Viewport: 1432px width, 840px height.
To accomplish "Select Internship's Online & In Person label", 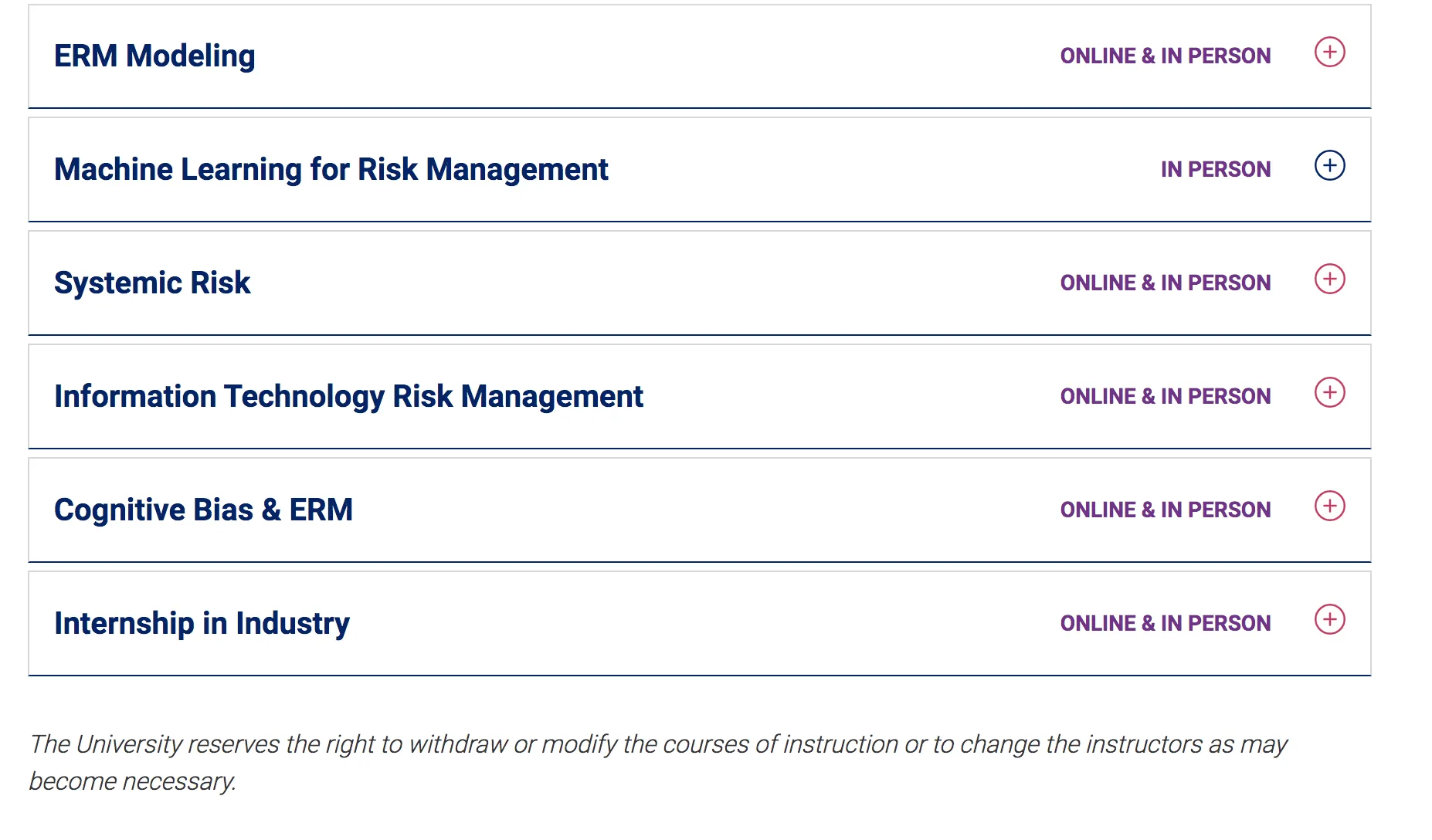I will tap(1165, 624).
